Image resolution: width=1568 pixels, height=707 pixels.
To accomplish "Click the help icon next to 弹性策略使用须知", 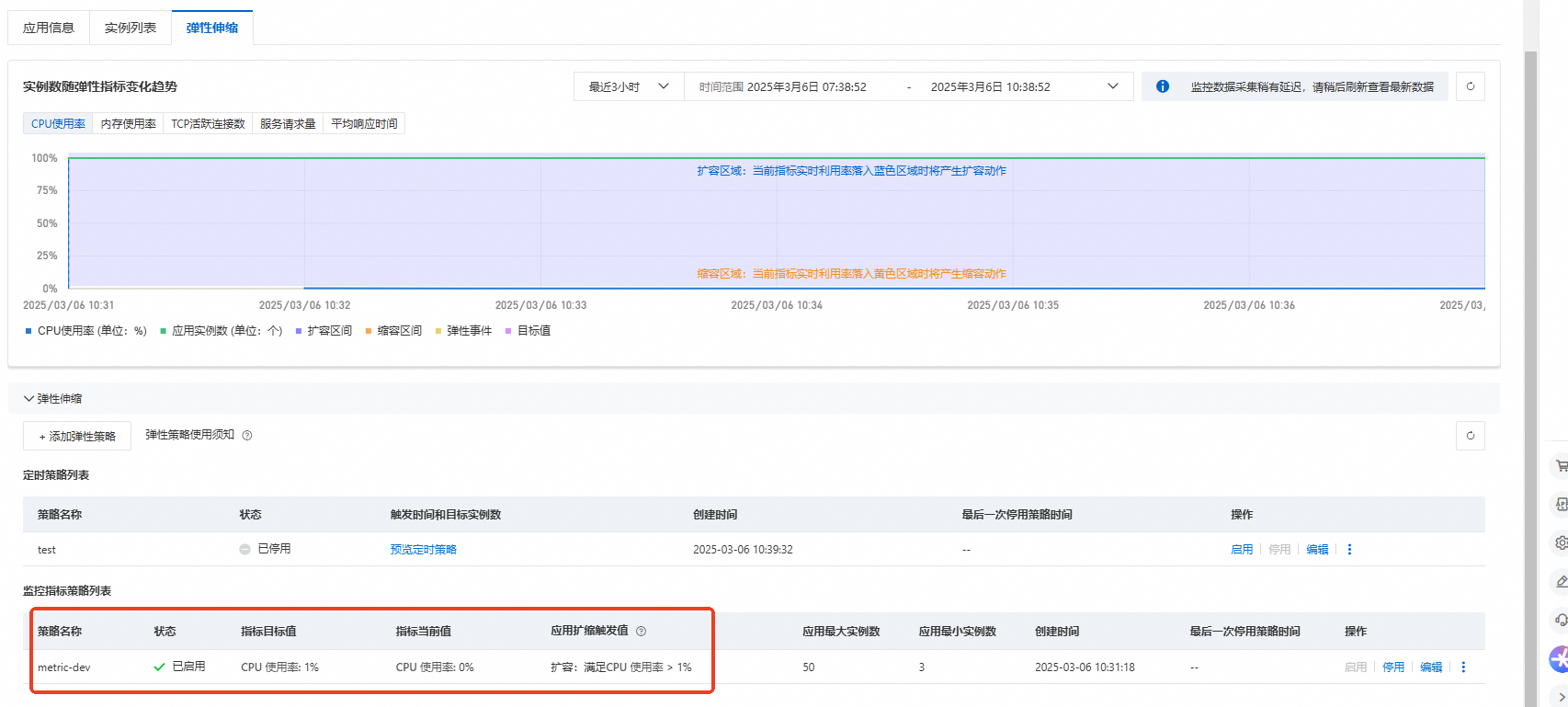I will pos(247,436).
